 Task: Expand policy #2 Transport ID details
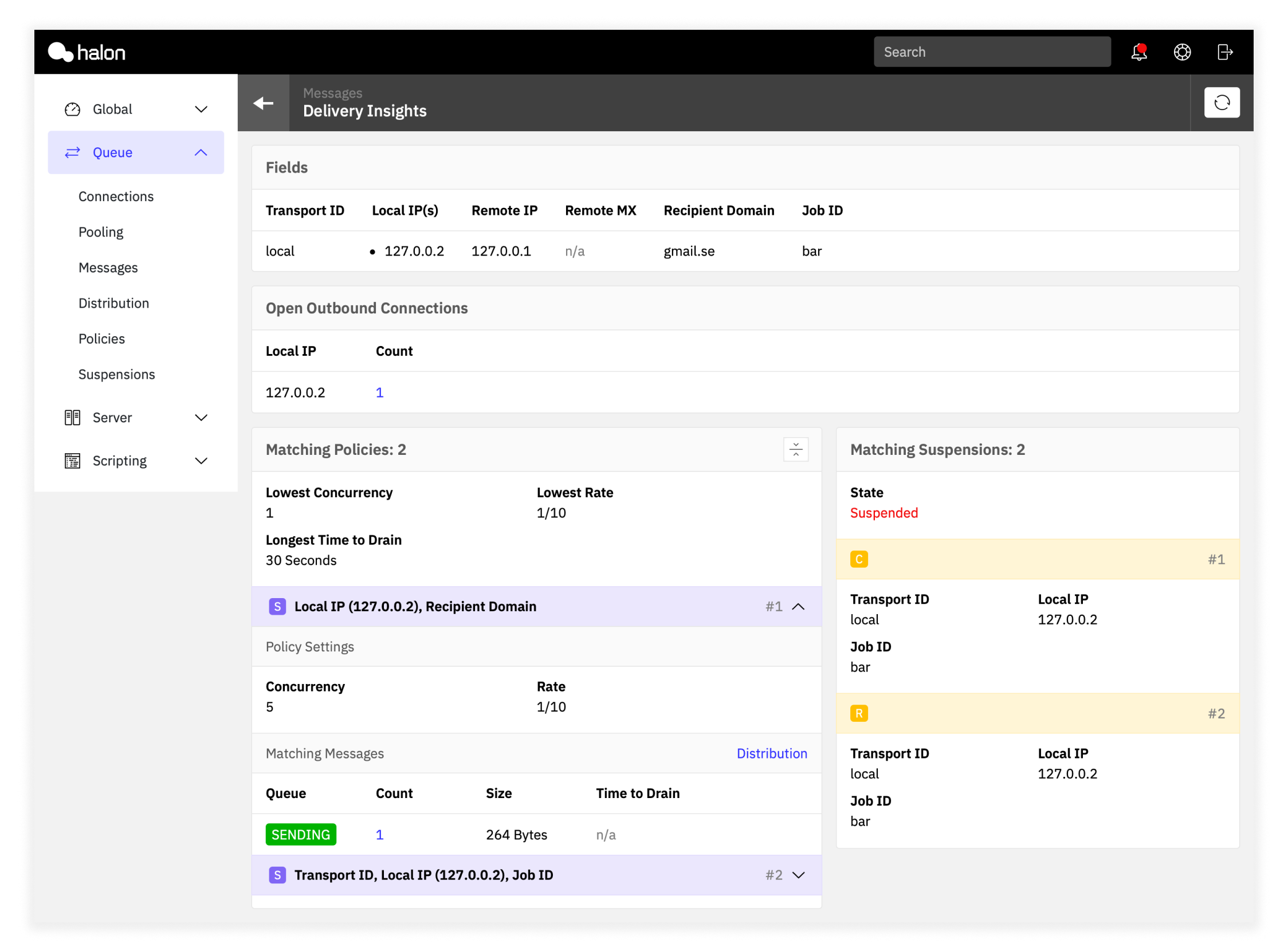pyautogui.click(x=799, y=875)
